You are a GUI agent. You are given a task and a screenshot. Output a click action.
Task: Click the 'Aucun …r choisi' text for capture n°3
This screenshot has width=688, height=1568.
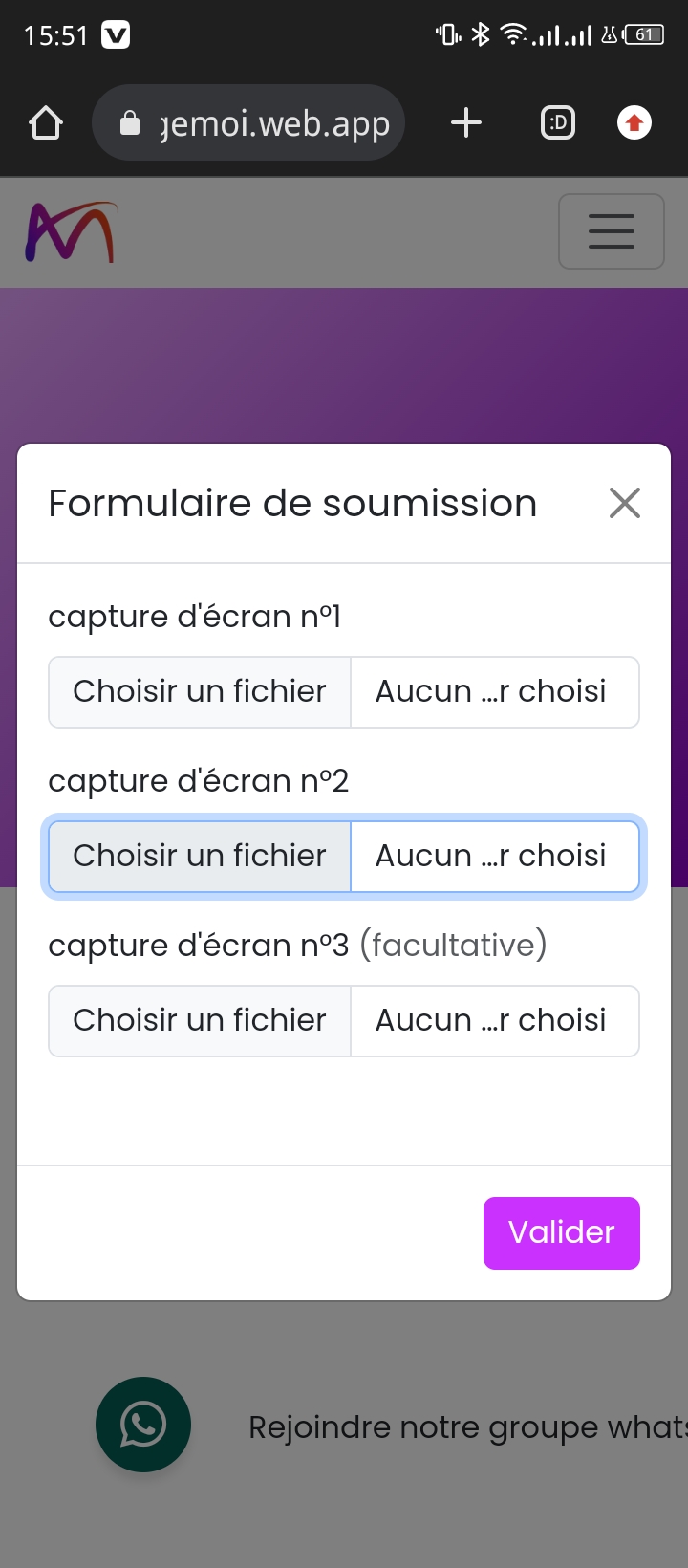pyautogui.click(x=491, y=1021)
